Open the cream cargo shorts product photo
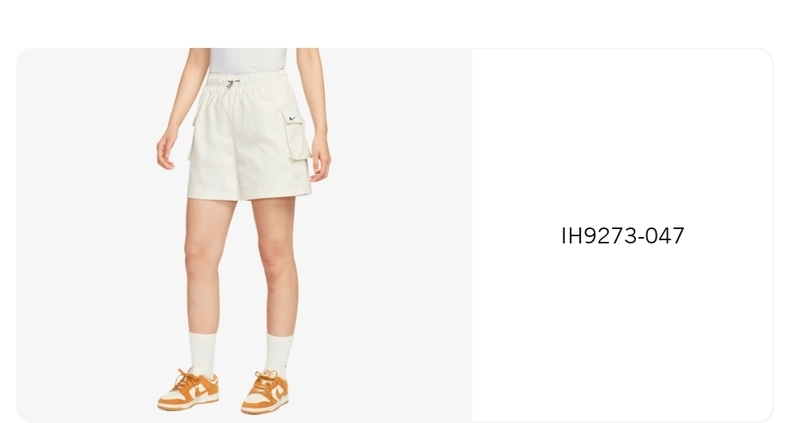Screen dimensions: 790x423 coord(244,235)
